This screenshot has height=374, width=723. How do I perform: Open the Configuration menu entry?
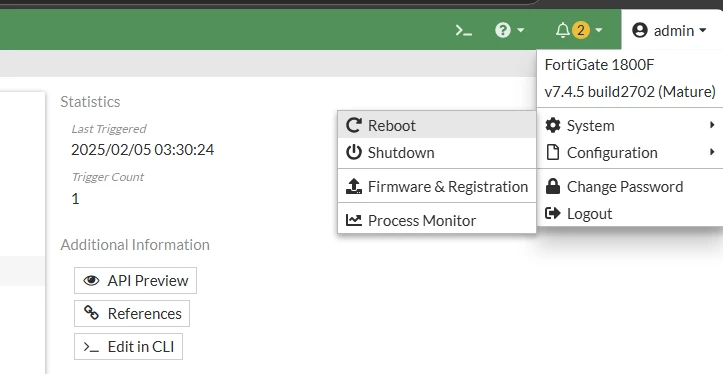tap(630, 152)
